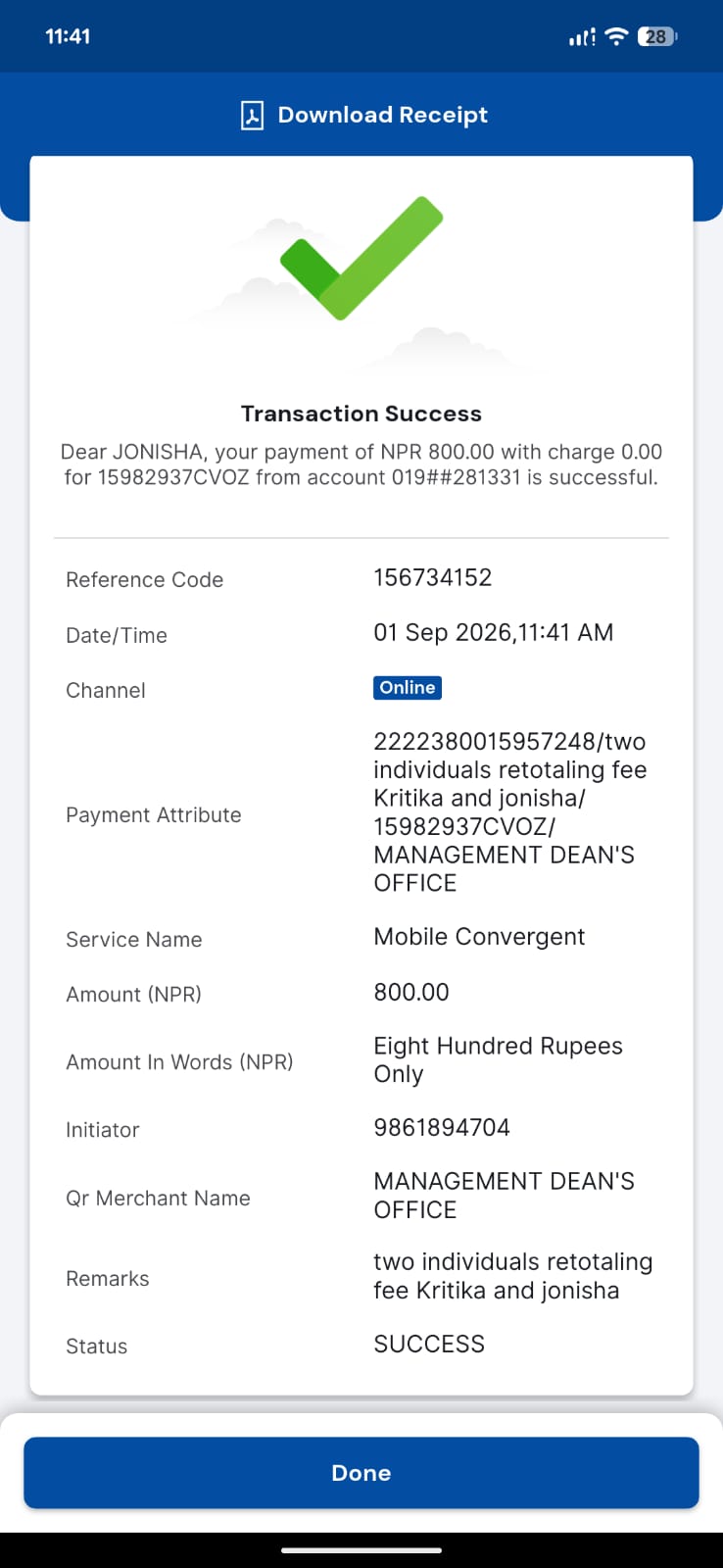Tap the Download Receipt label
The width and height of the screenshot is (723, 1568).
click(382, 115)
